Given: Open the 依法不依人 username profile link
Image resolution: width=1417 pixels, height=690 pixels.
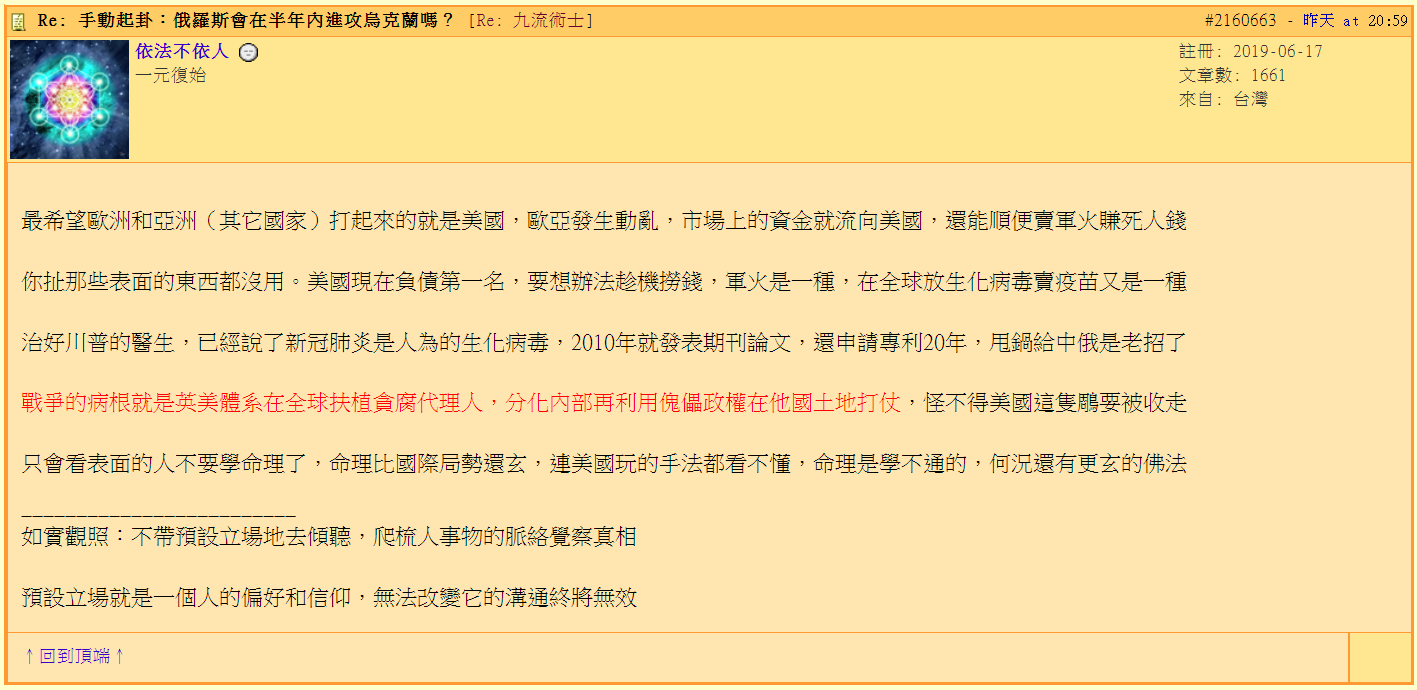Looking at the screenshot, I should tap(179, 51).
